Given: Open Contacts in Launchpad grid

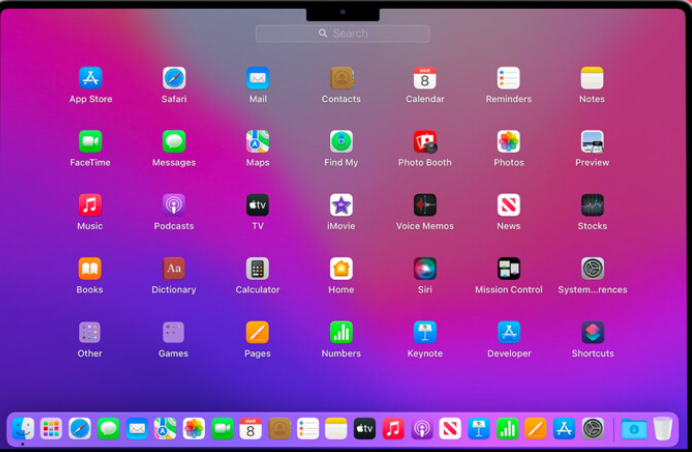Looking at the screenshot, I should [341, 79].
